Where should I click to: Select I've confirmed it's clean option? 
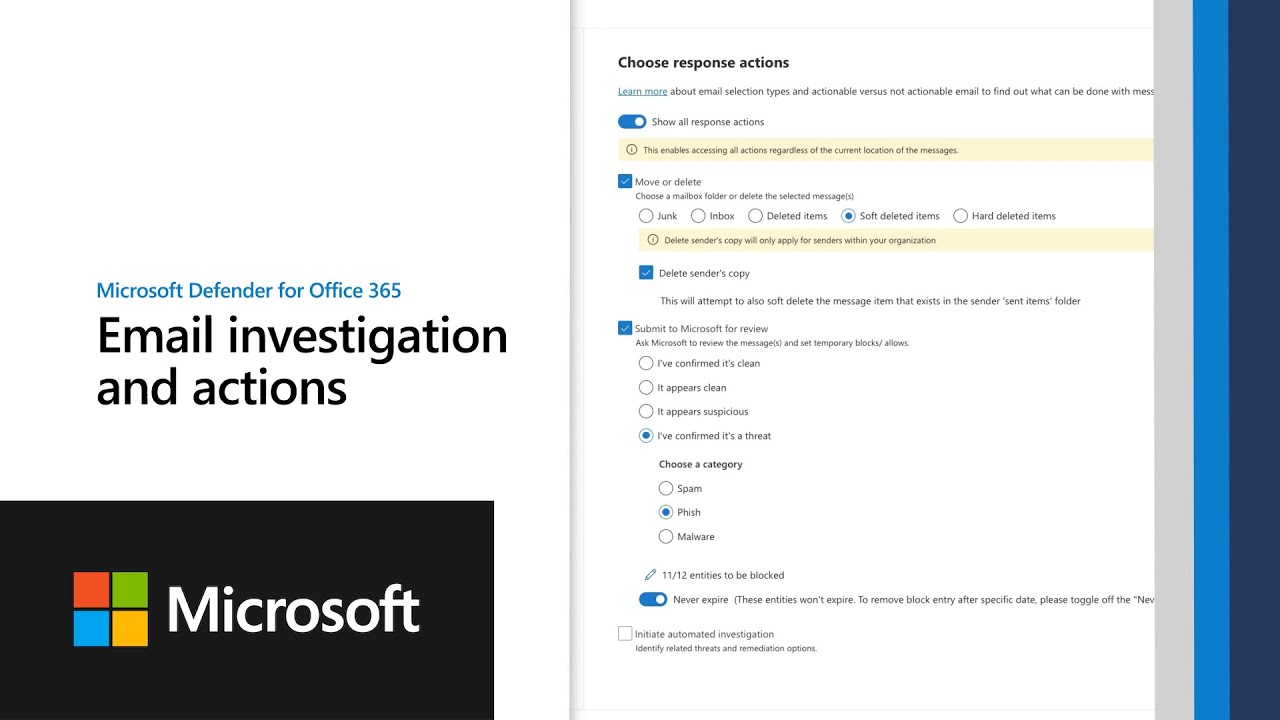(x=646, y=363)
